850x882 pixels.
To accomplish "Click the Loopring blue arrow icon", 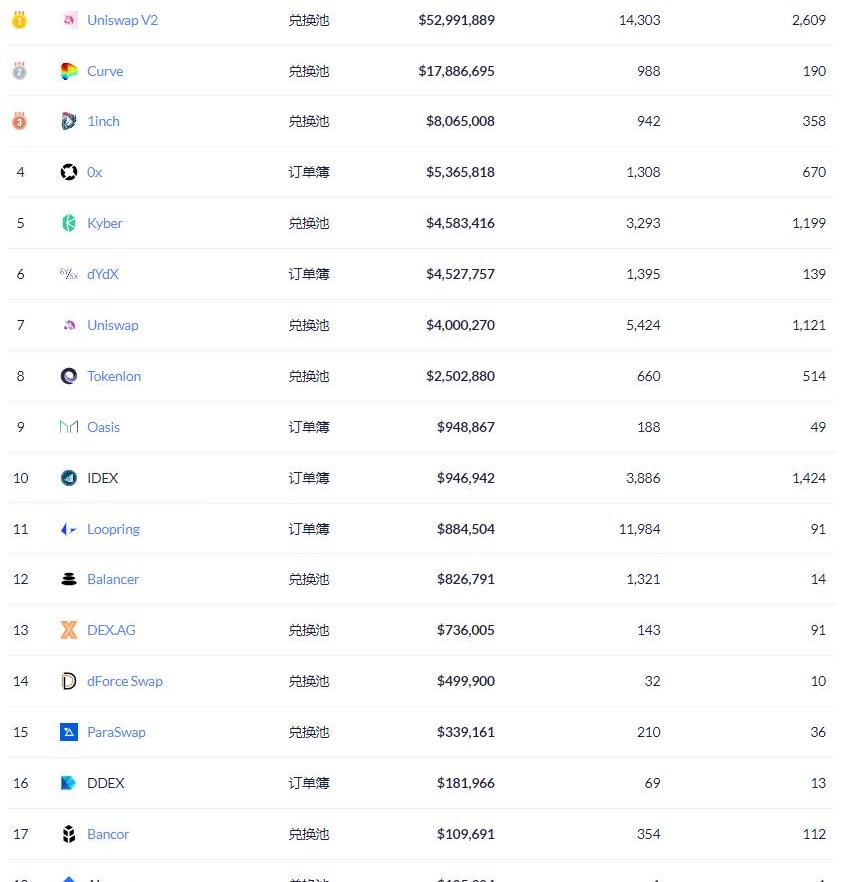I will pos(69,529).
